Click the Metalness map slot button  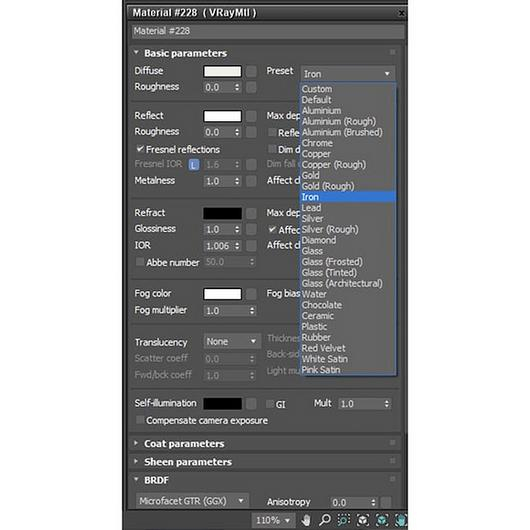251,181
